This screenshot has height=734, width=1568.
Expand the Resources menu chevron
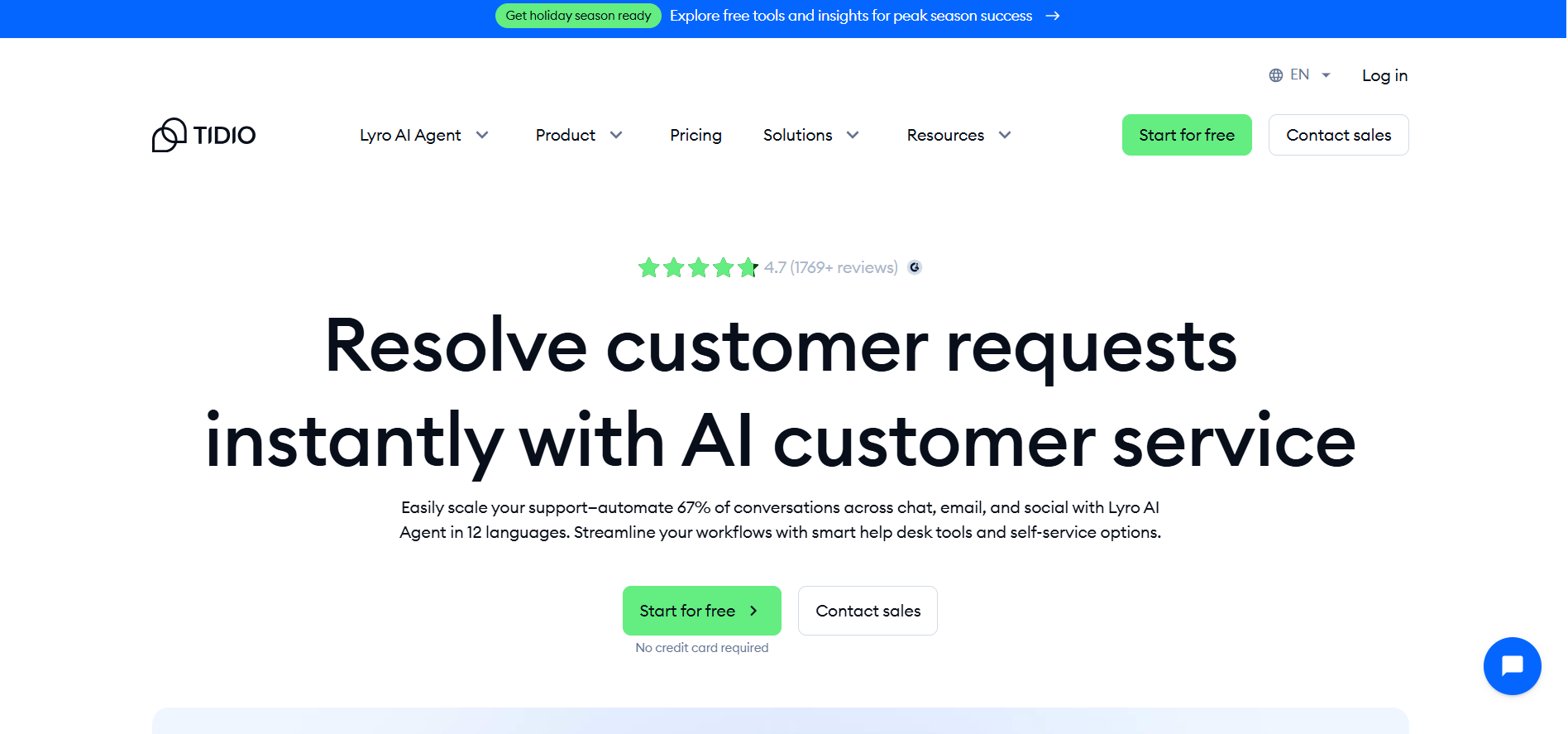click(1005, 135)
